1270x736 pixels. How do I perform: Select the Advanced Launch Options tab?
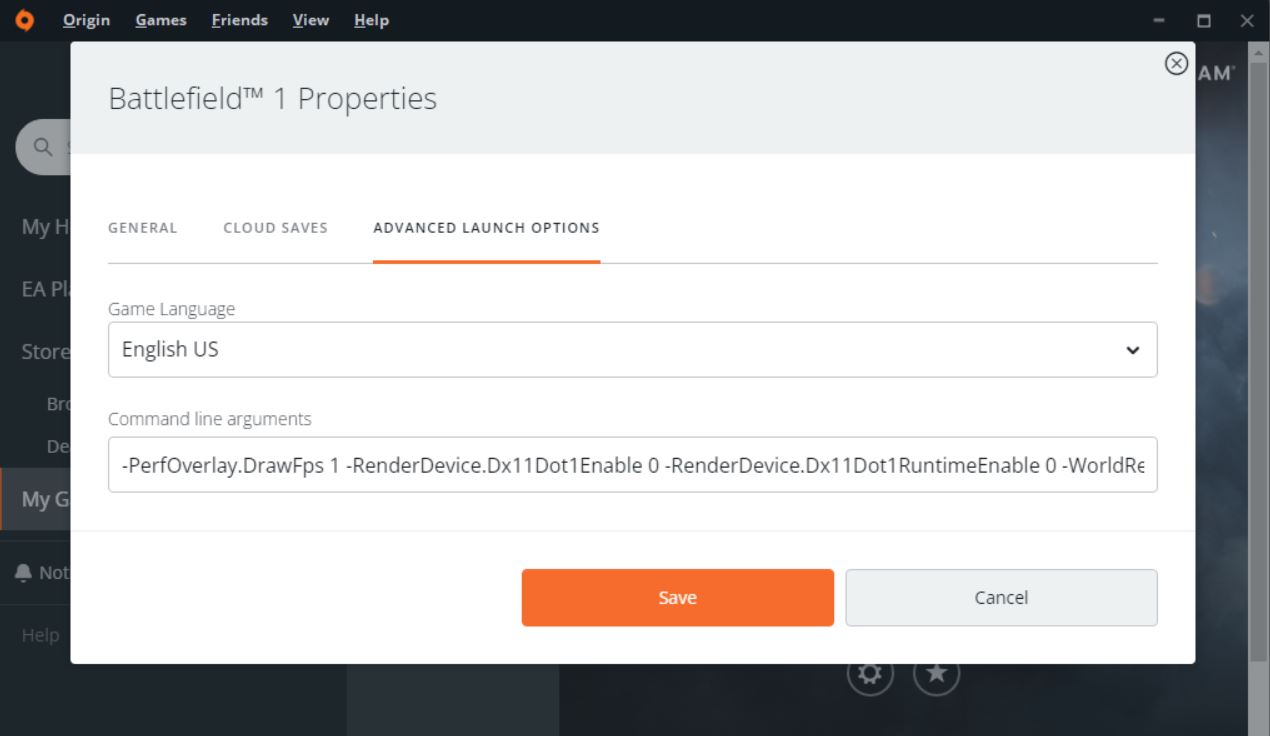(487, 227)
